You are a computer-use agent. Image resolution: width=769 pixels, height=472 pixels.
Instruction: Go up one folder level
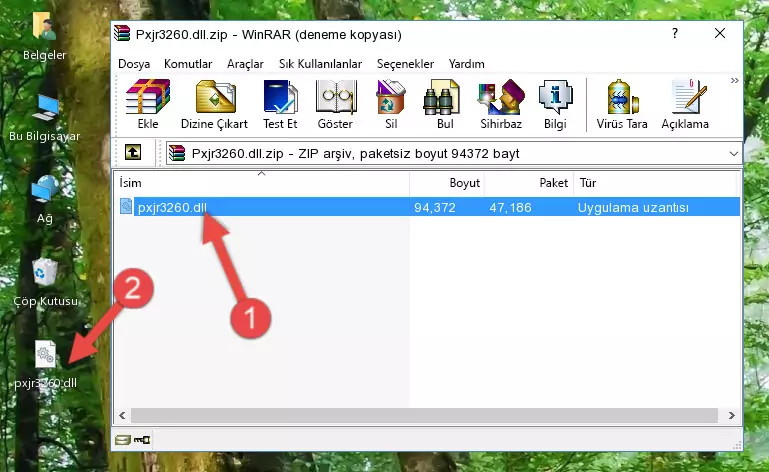pyautogui.click(x=133, y=153)
